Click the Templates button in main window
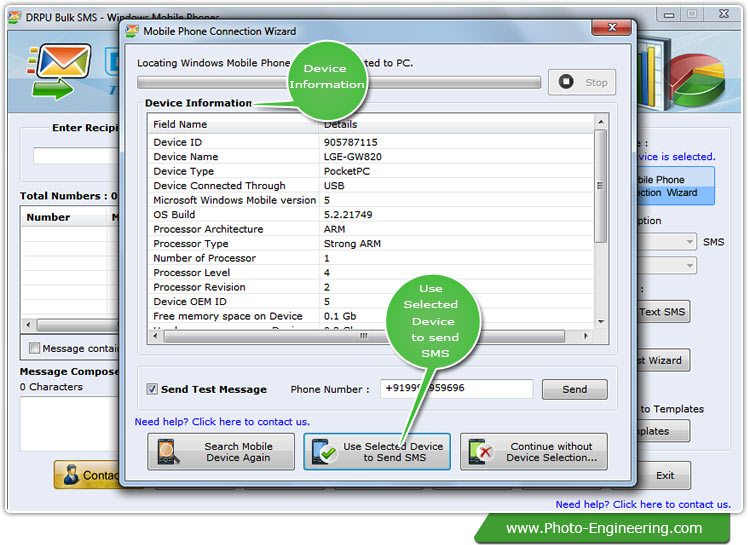The height and width of the screenshot is (545, 748). click(x=663, y=431)
